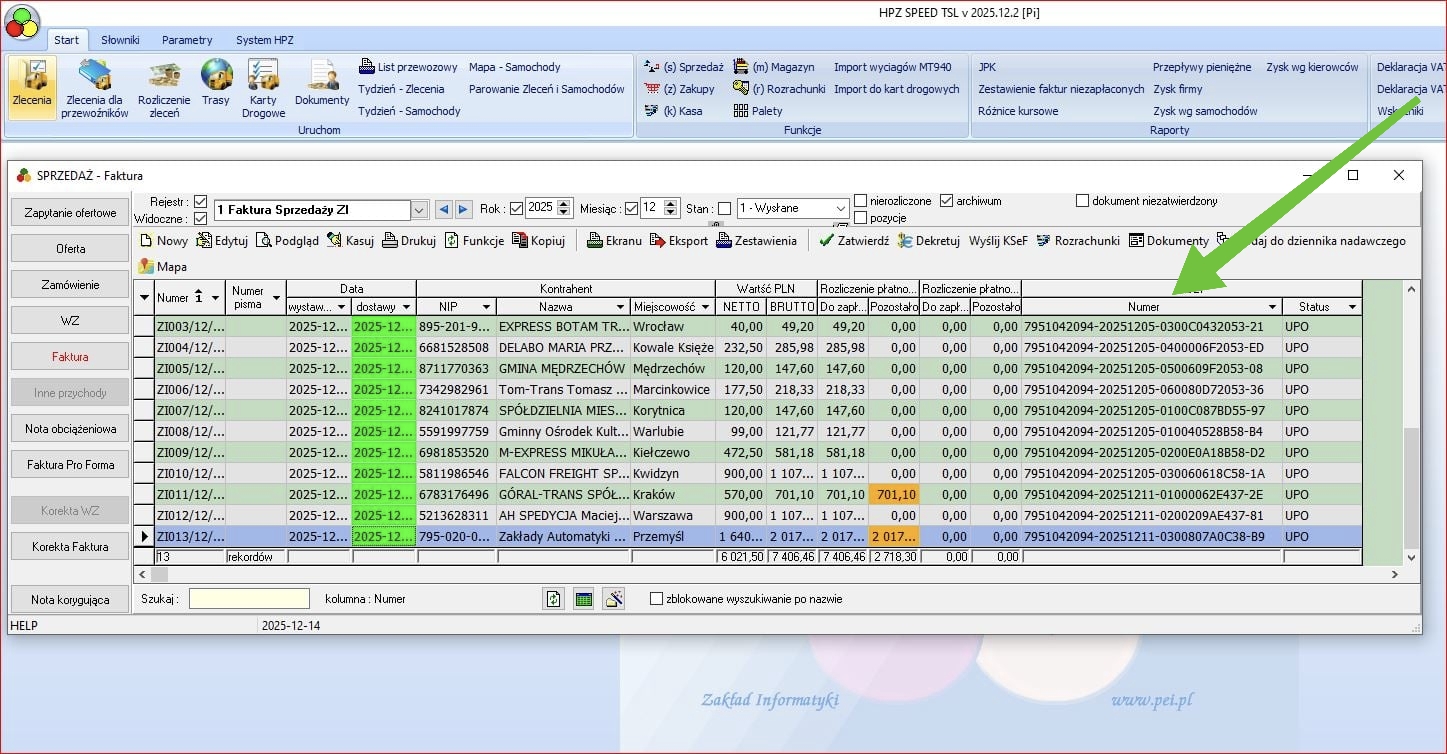Switch to the Słowniki ribbon tab
This screenshot has height=754, width=1447.
(120, 40)
